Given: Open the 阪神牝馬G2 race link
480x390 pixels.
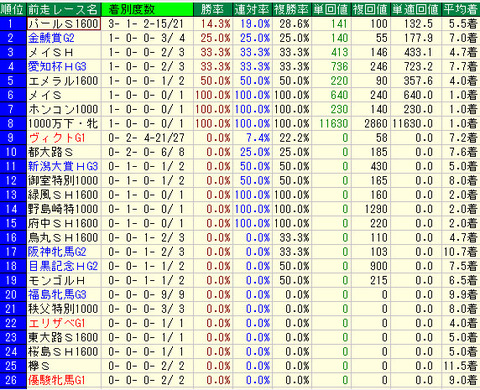Looking at the screenshot, I should coord(57,252).
